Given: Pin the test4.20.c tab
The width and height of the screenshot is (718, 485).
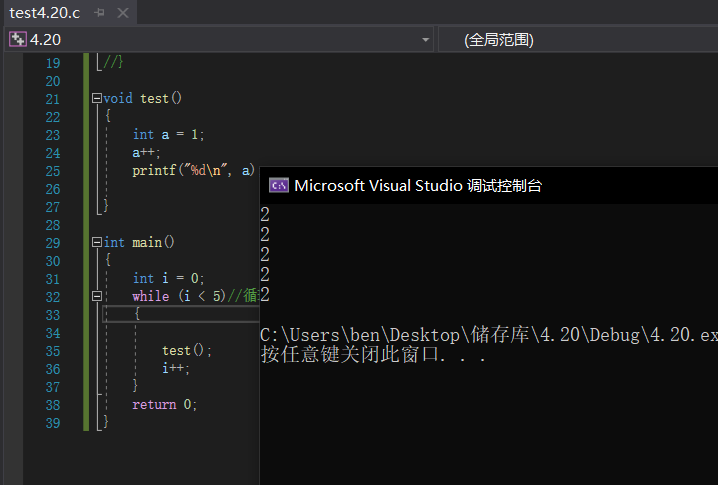Looking at the screenshot, I should [x=99, y=13].
